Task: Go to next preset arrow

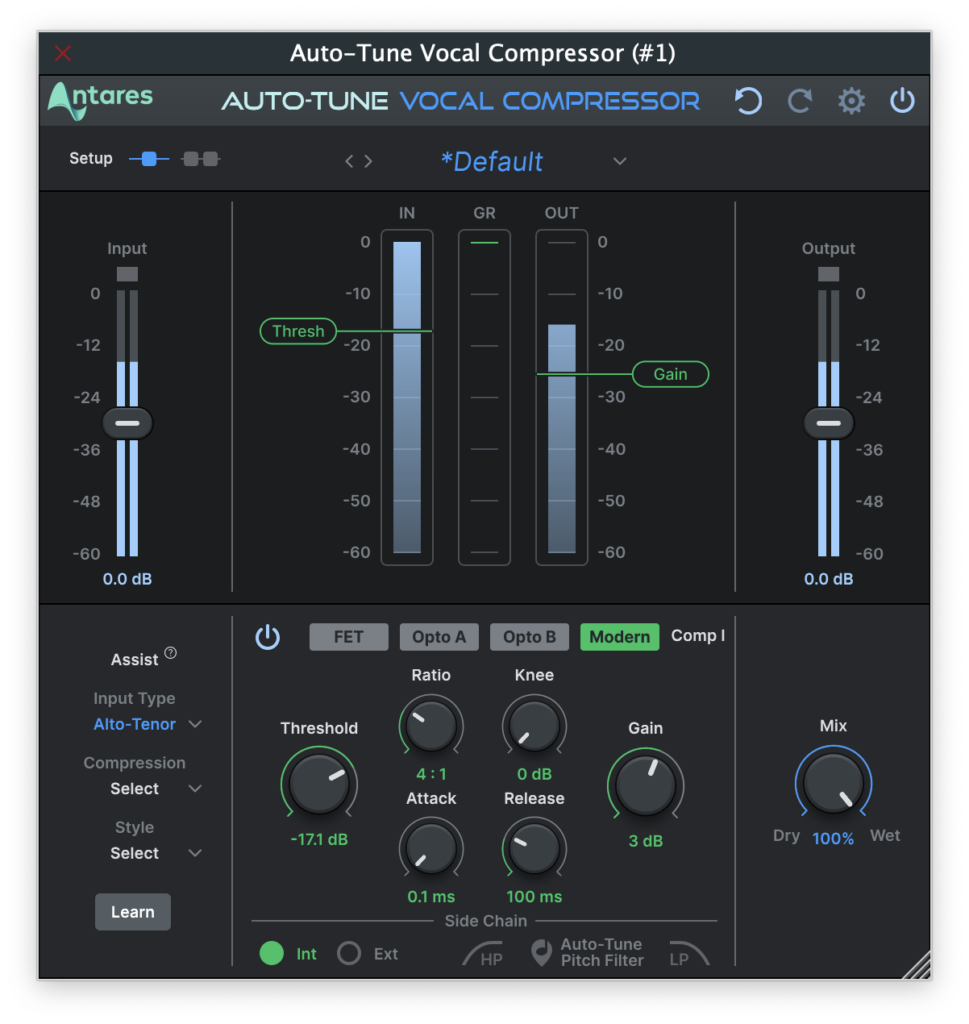Action: coord(369,161)
